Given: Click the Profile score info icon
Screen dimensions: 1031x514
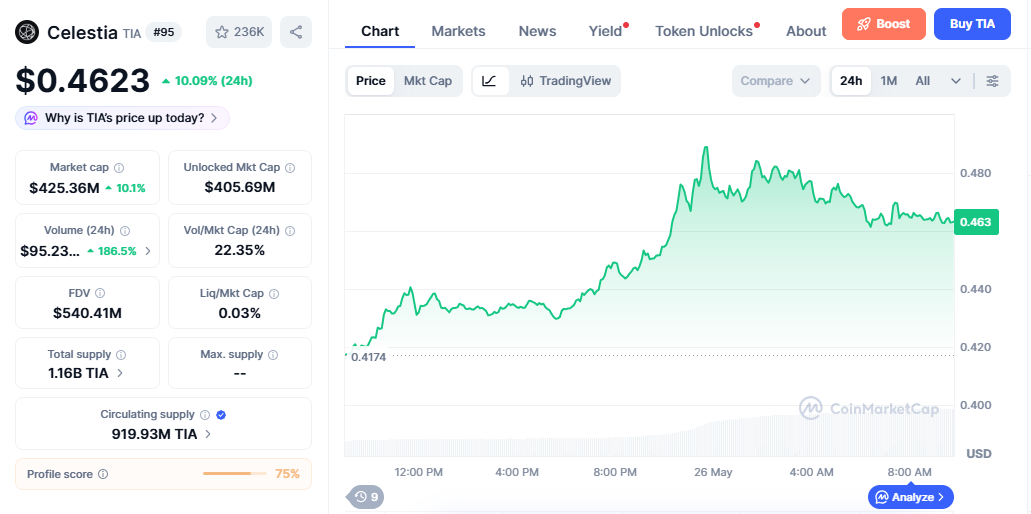Looking at the screenshot, I should point(103,474).
